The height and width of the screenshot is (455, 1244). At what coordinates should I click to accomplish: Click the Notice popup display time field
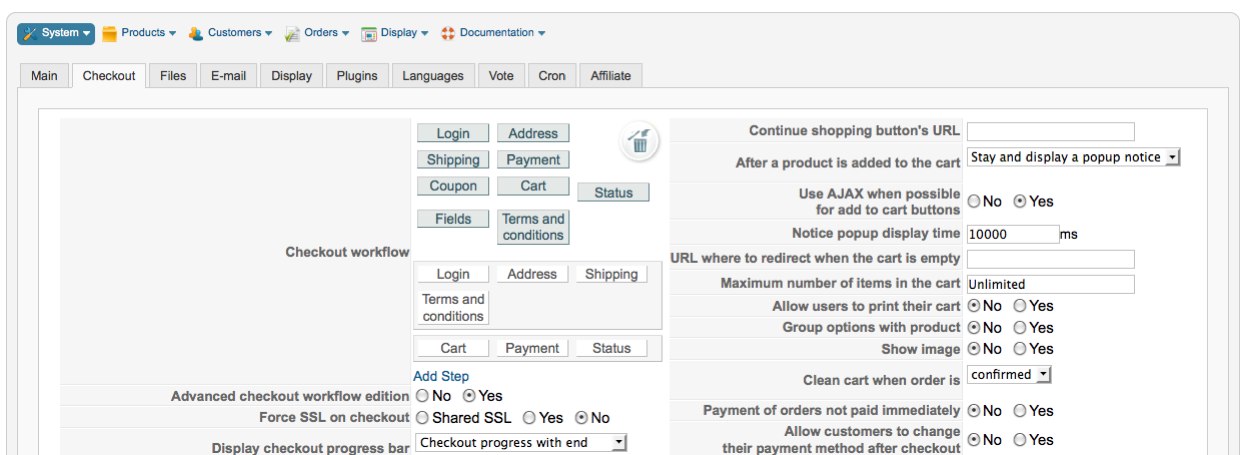[1012, 234]
